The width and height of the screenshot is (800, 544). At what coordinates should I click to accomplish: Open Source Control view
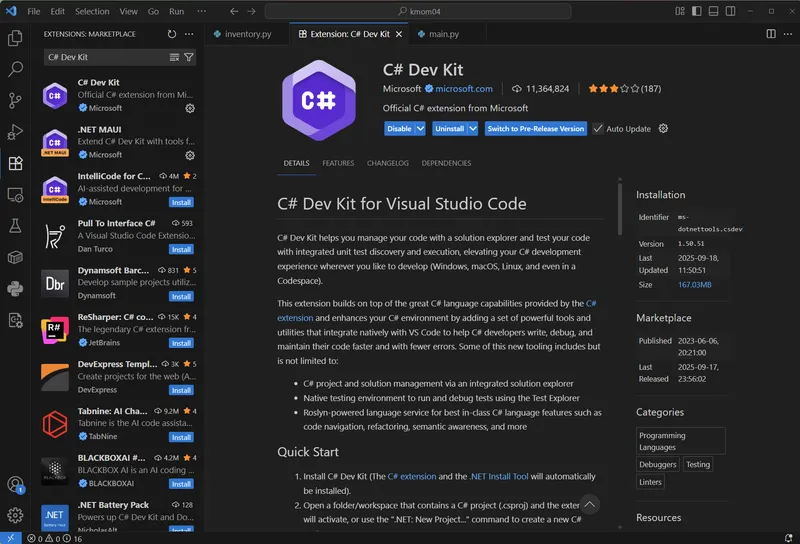pos(15,100)
